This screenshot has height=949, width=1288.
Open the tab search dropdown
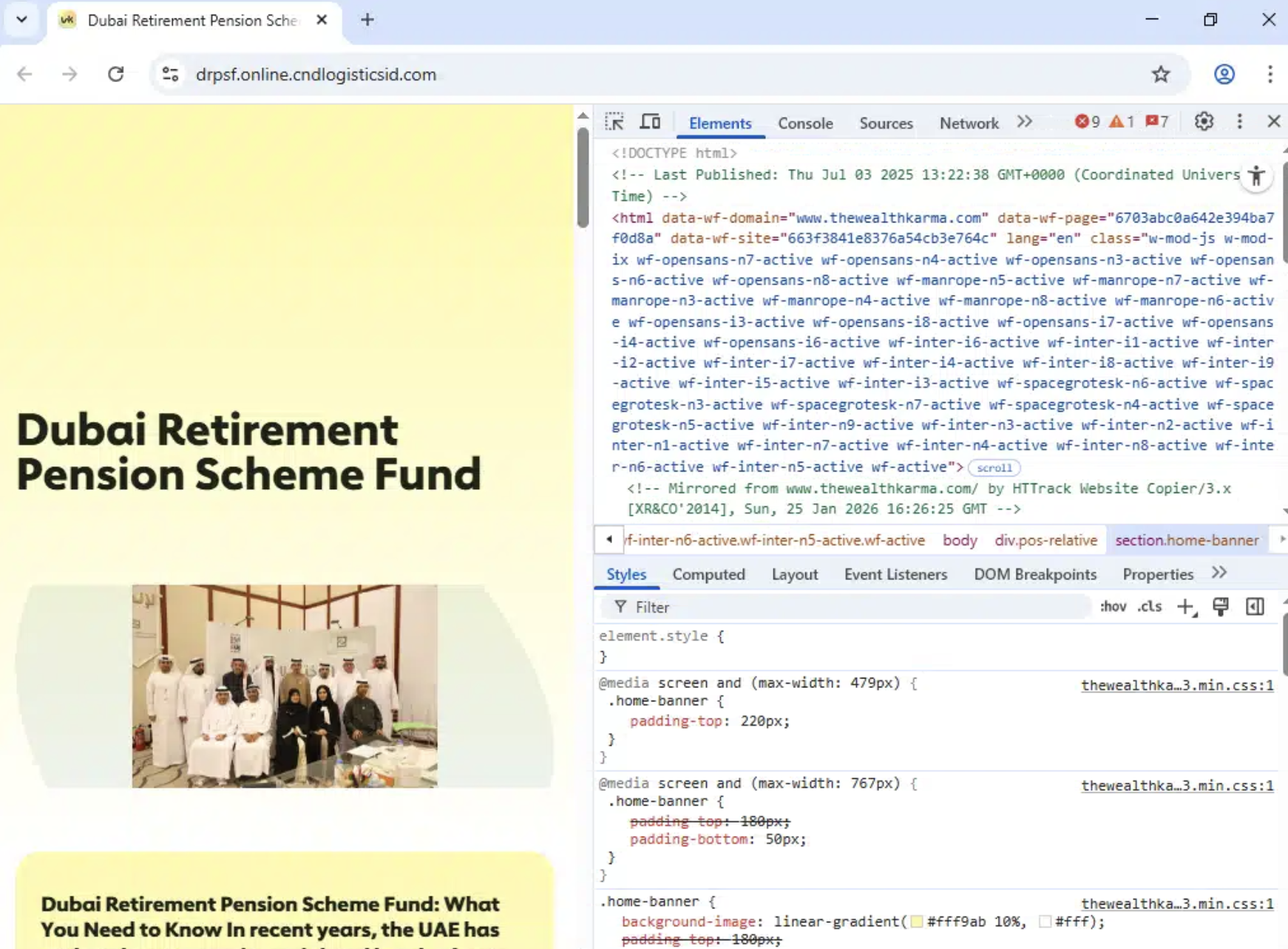[x=21, y=19]
